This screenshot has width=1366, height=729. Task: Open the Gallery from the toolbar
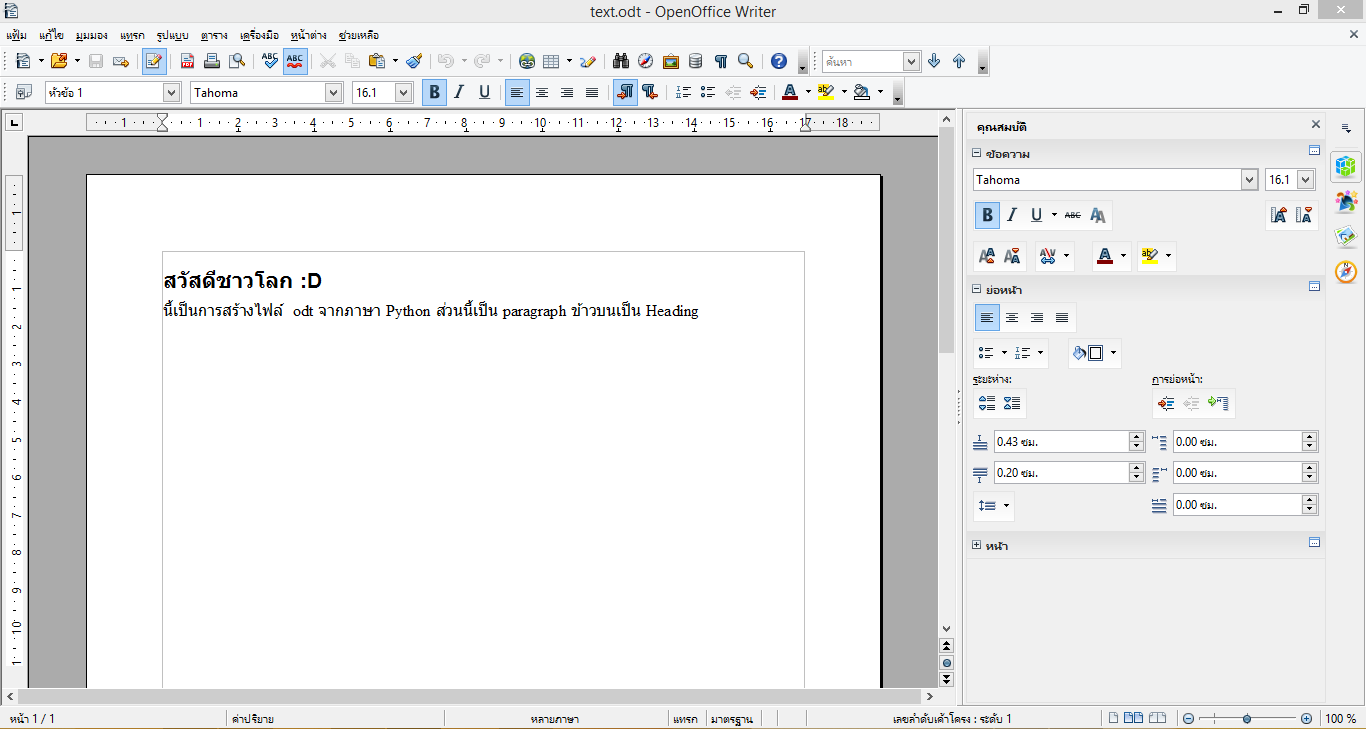tap(670, 61)
